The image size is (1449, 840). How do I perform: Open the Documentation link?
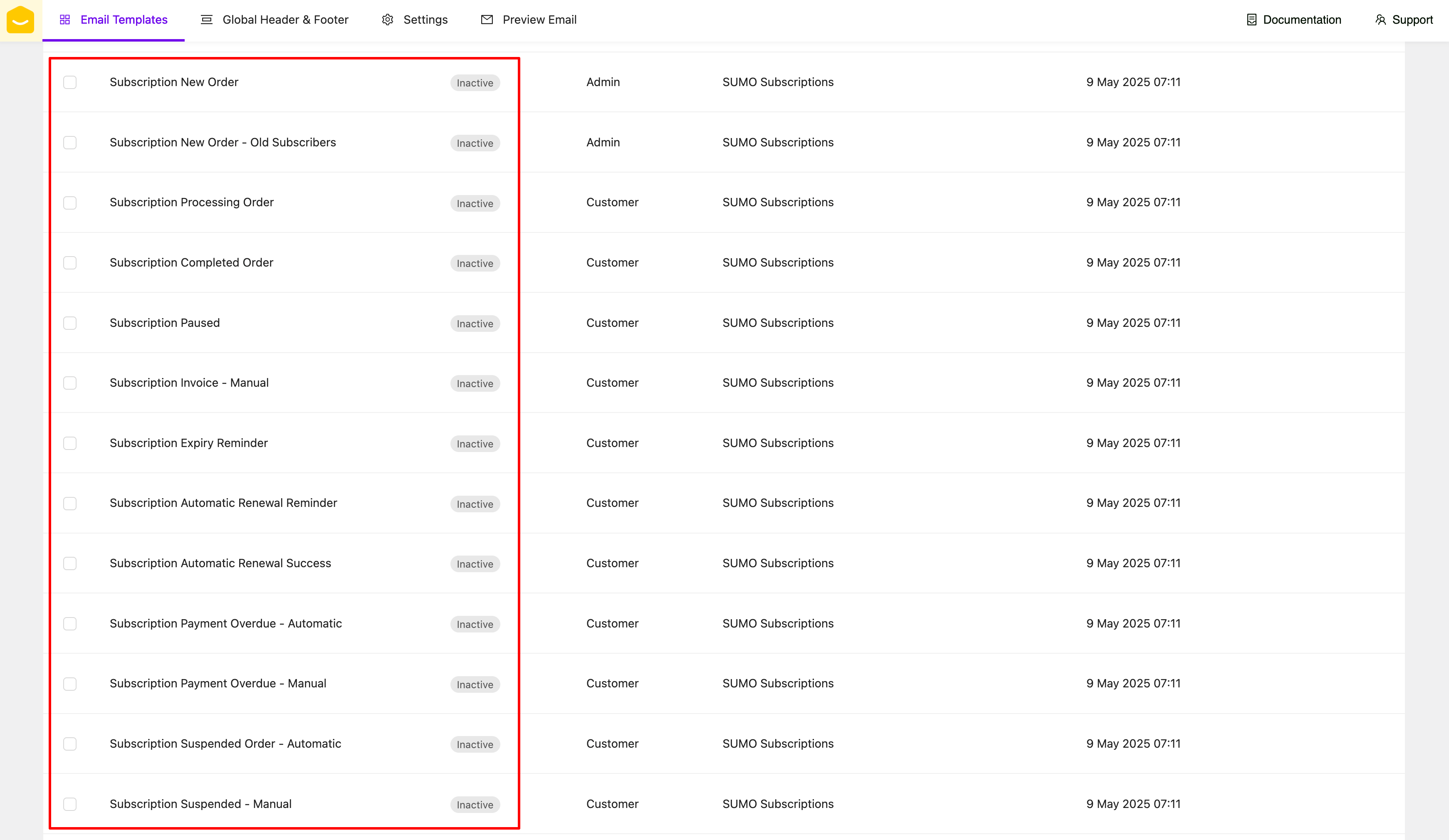[1302, 20]
